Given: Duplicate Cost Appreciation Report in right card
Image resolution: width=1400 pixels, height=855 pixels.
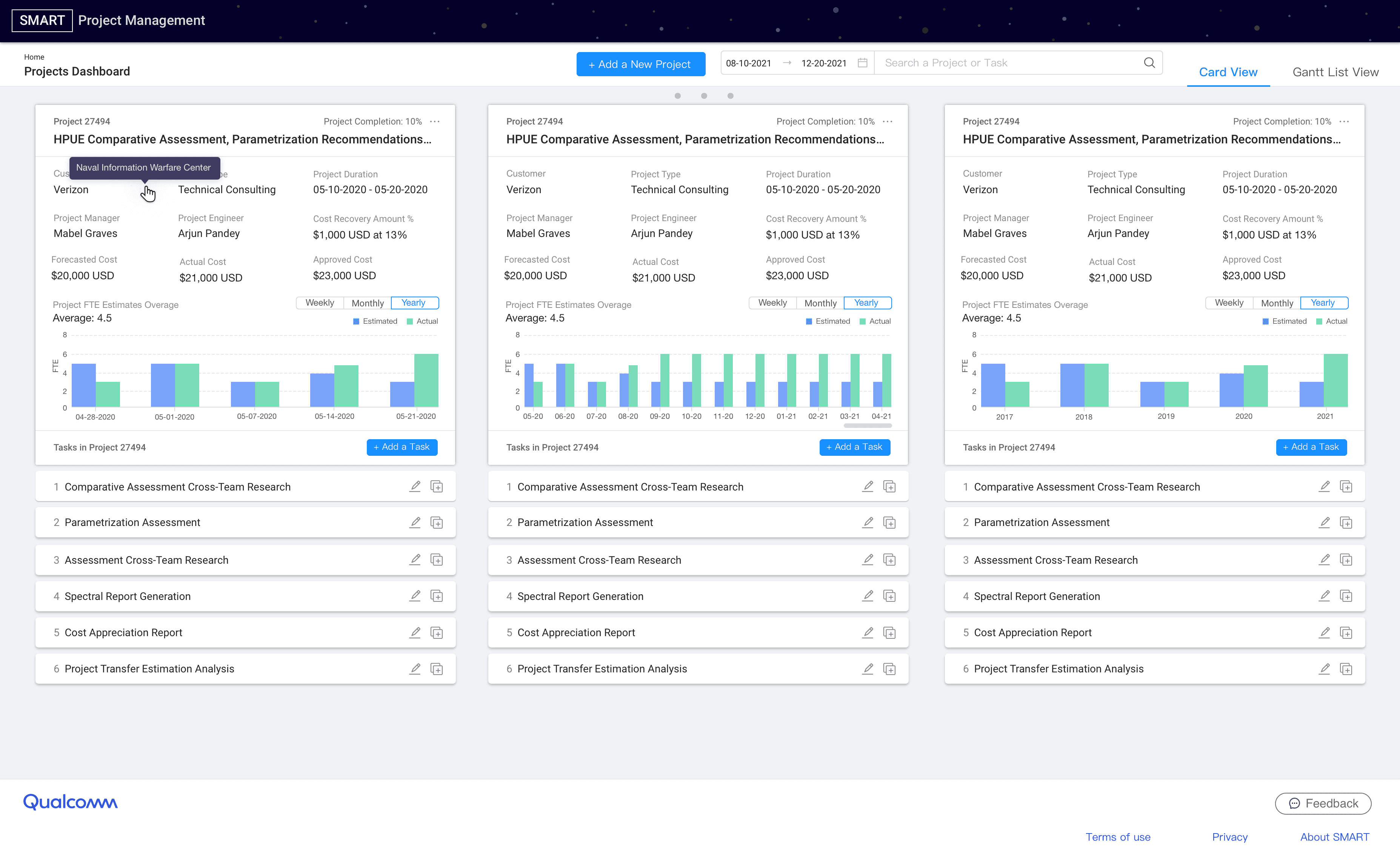Looking at the screenshot, I should 1346,632.
